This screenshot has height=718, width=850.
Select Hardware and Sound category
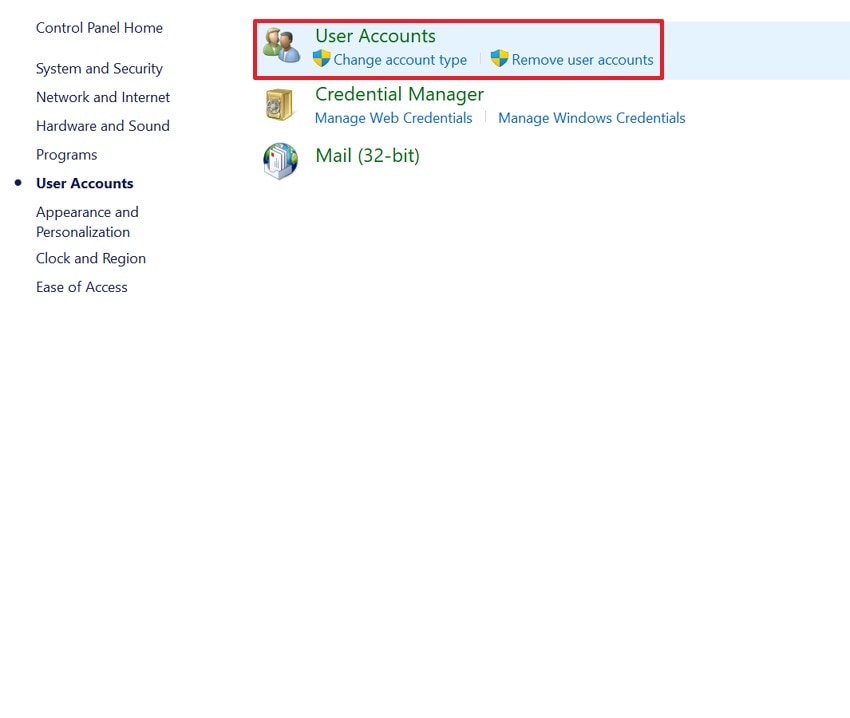tap(103, 126)
